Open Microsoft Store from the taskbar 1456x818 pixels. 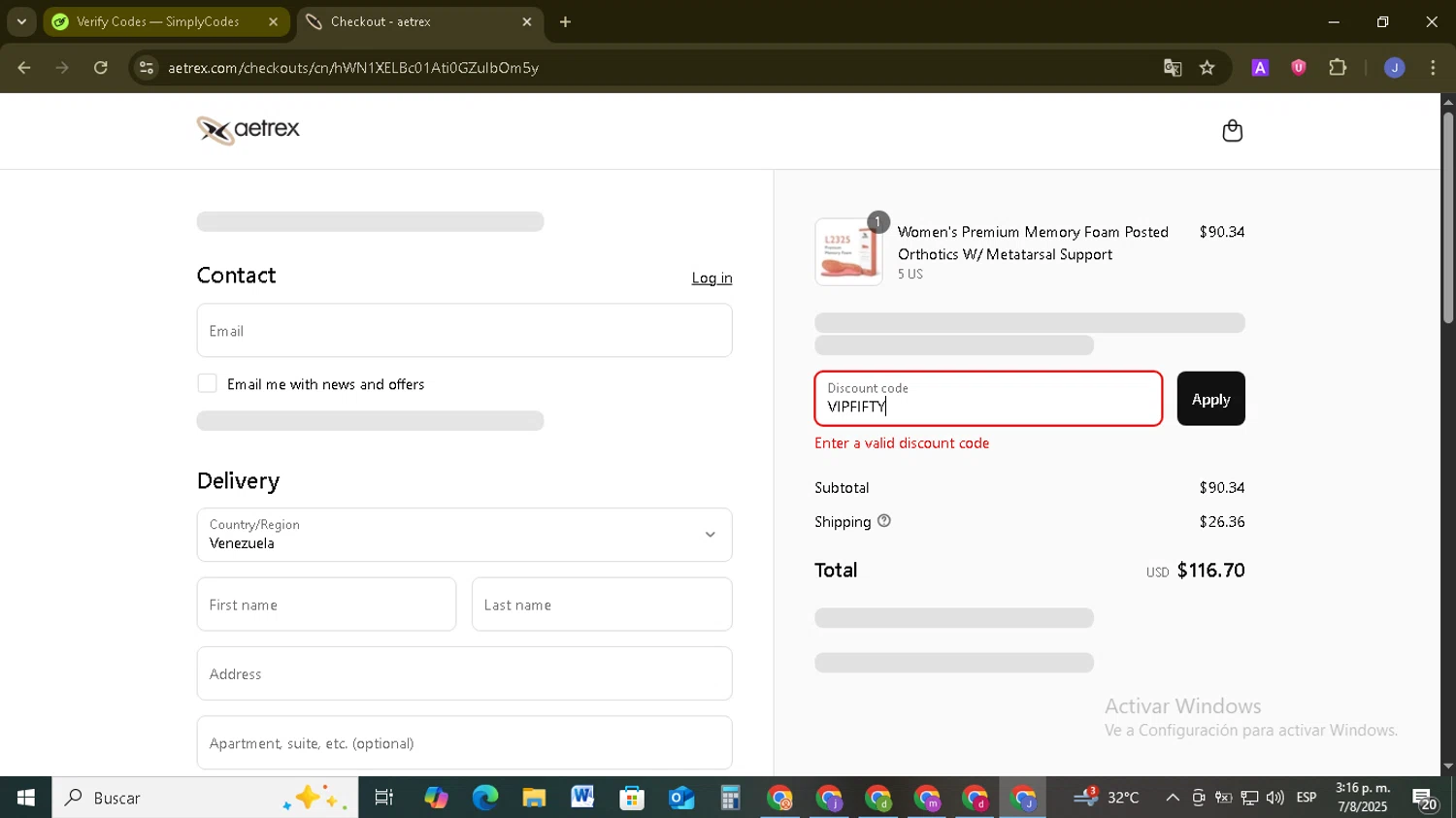pos(632,798)
